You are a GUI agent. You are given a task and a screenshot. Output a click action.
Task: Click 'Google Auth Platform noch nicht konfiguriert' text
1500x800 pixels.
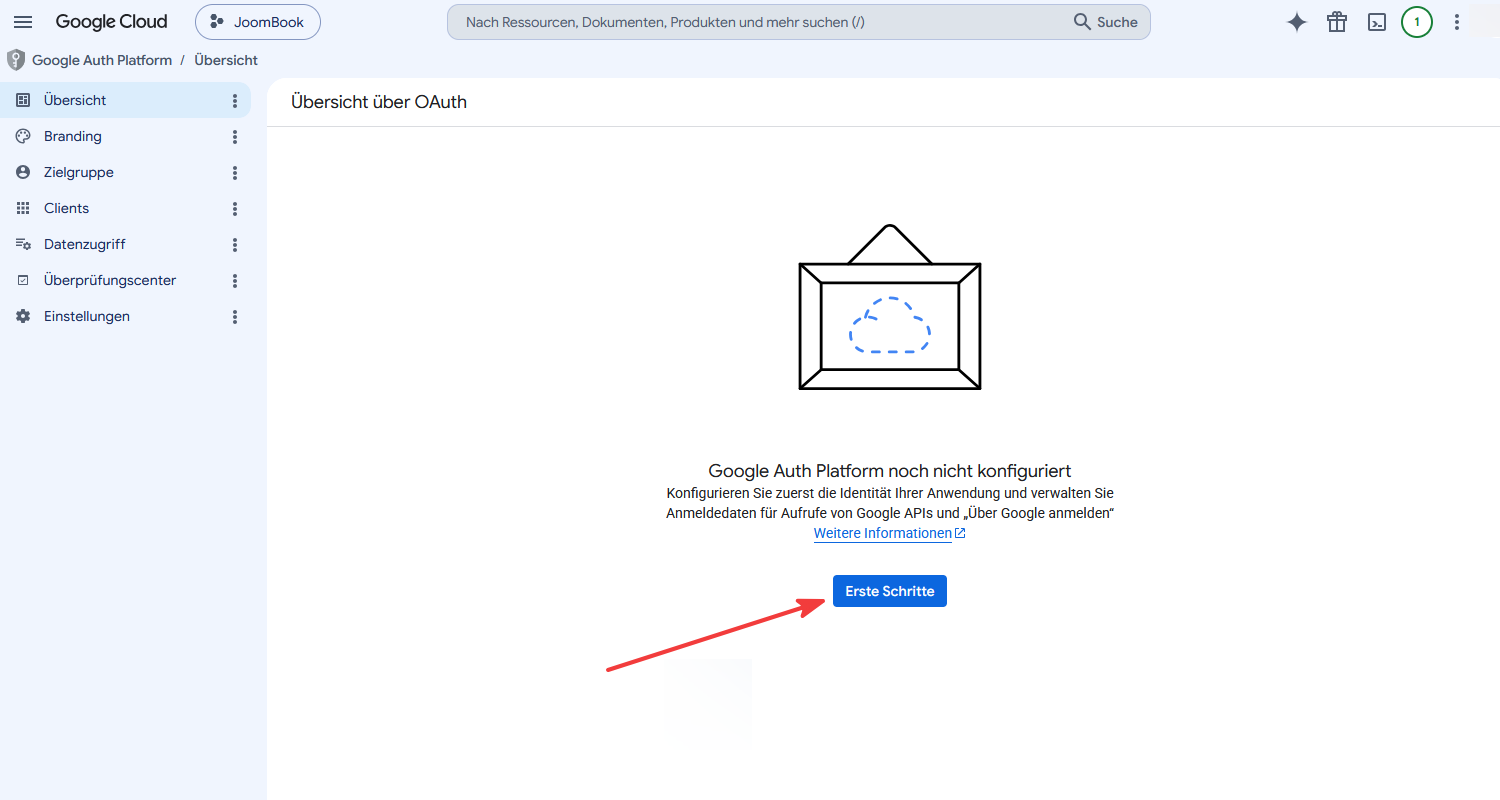tap(890, 471)
